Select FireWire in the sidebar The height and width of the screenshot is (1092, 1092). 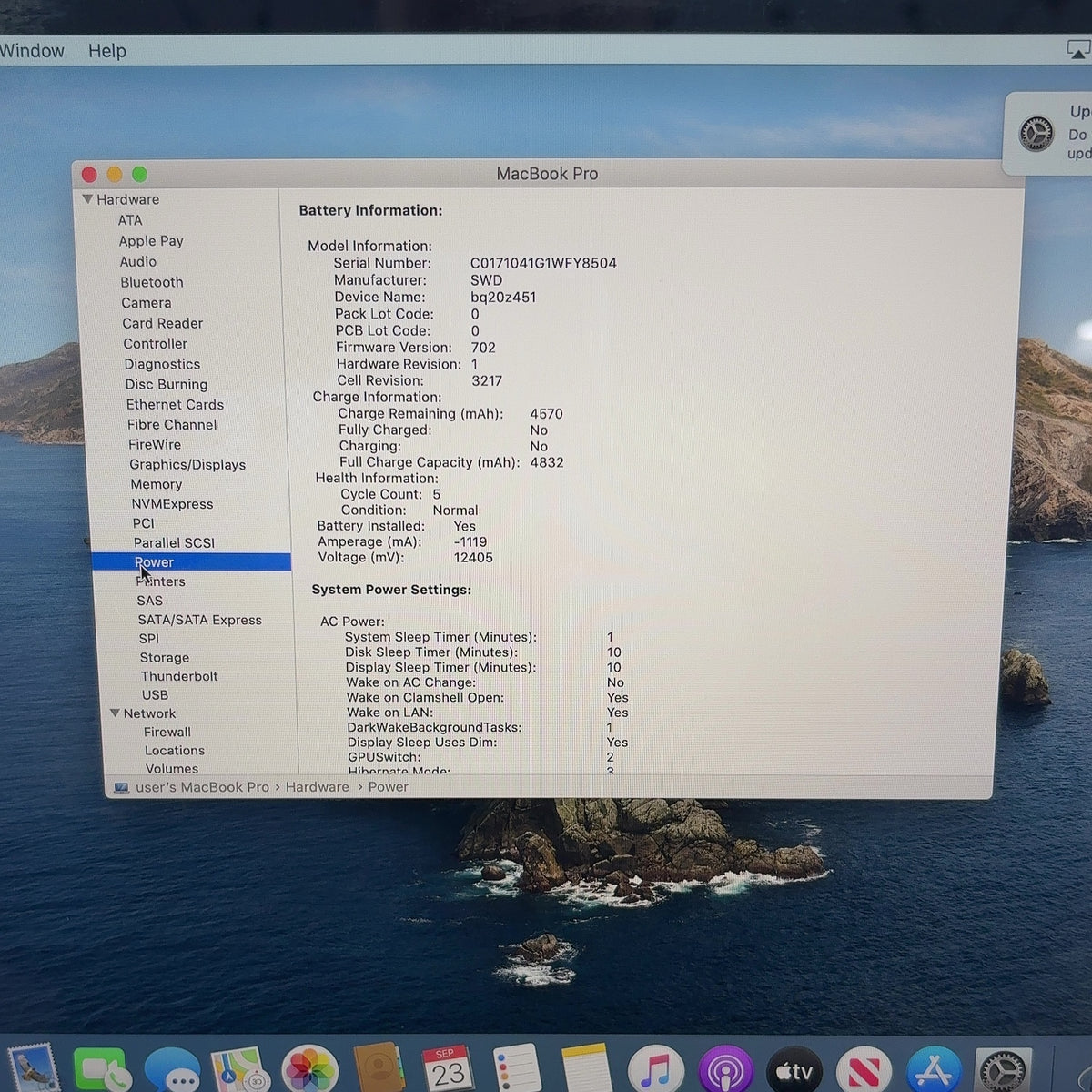point(155,445)
